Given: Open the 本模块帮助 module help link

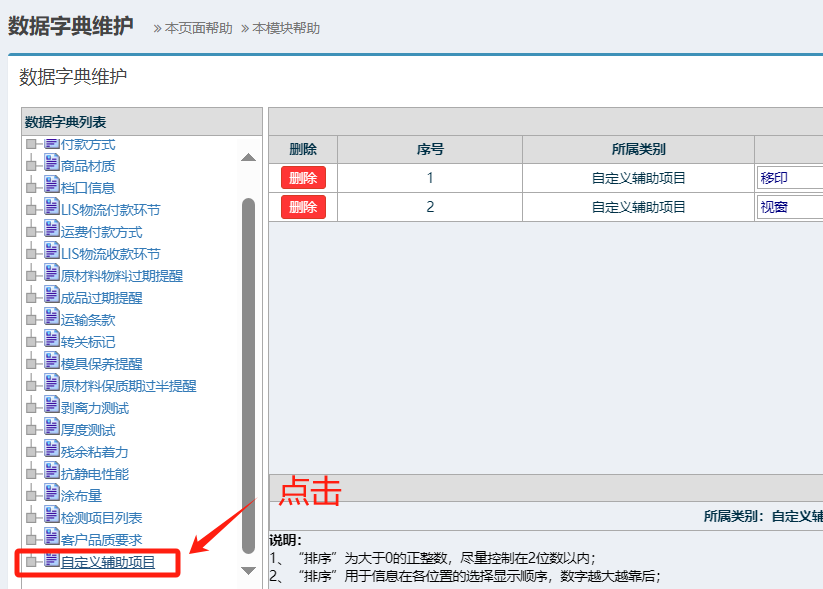Looking at the screenshot, I should pos(286,28).
